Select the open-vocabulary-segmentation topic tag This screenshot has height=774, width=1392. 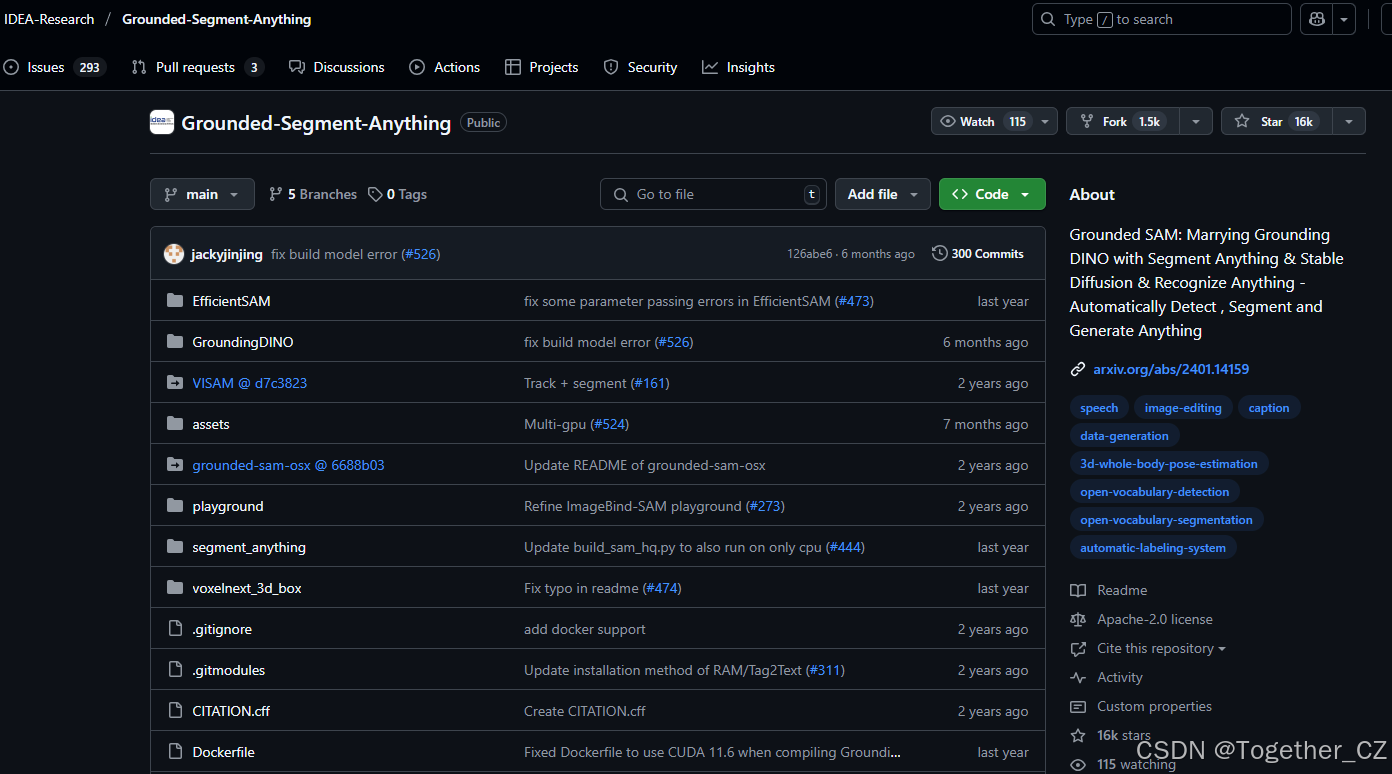(1166, 520)
